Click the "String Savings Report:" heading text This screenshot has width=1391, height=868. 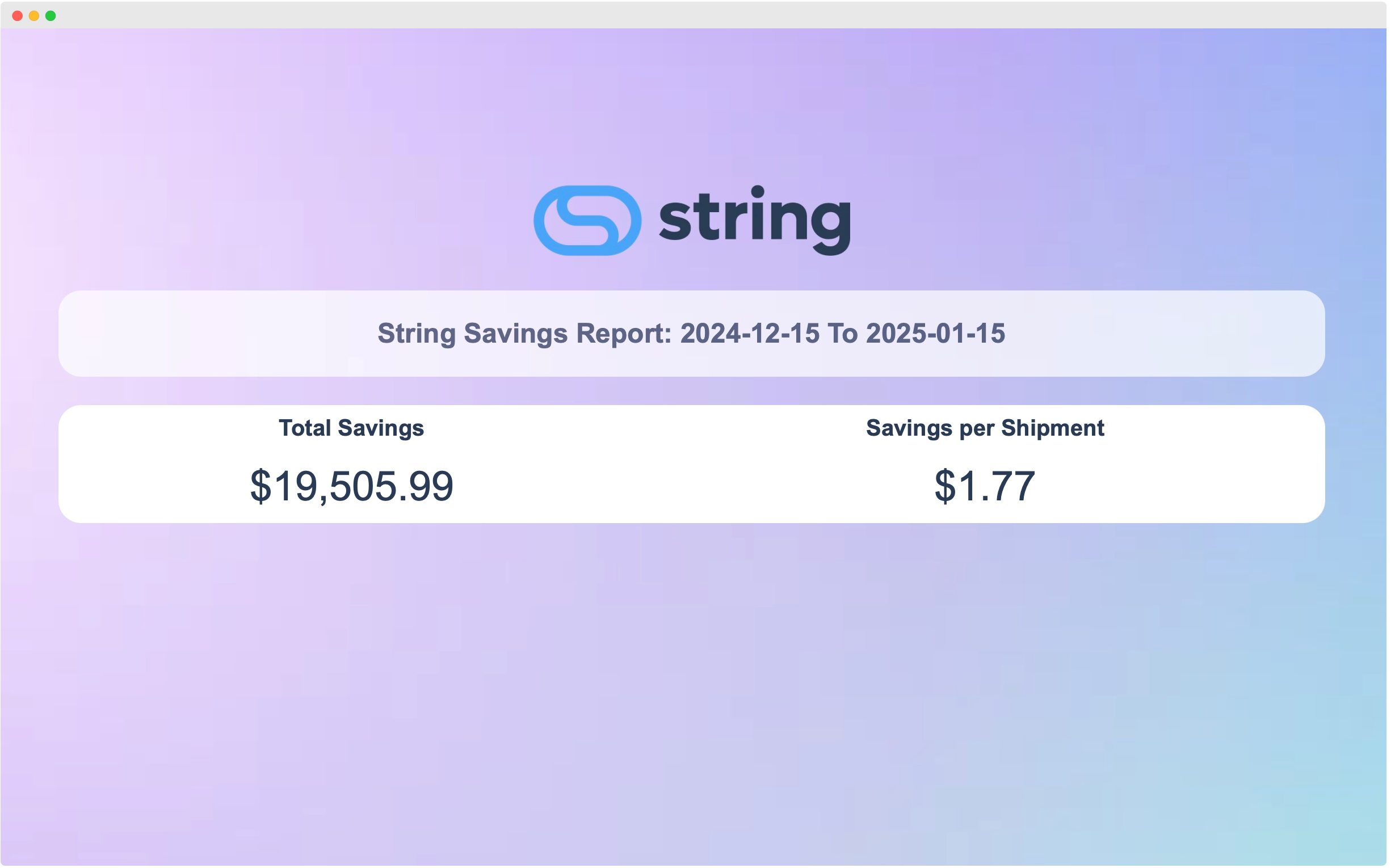[x=525, y=334]
